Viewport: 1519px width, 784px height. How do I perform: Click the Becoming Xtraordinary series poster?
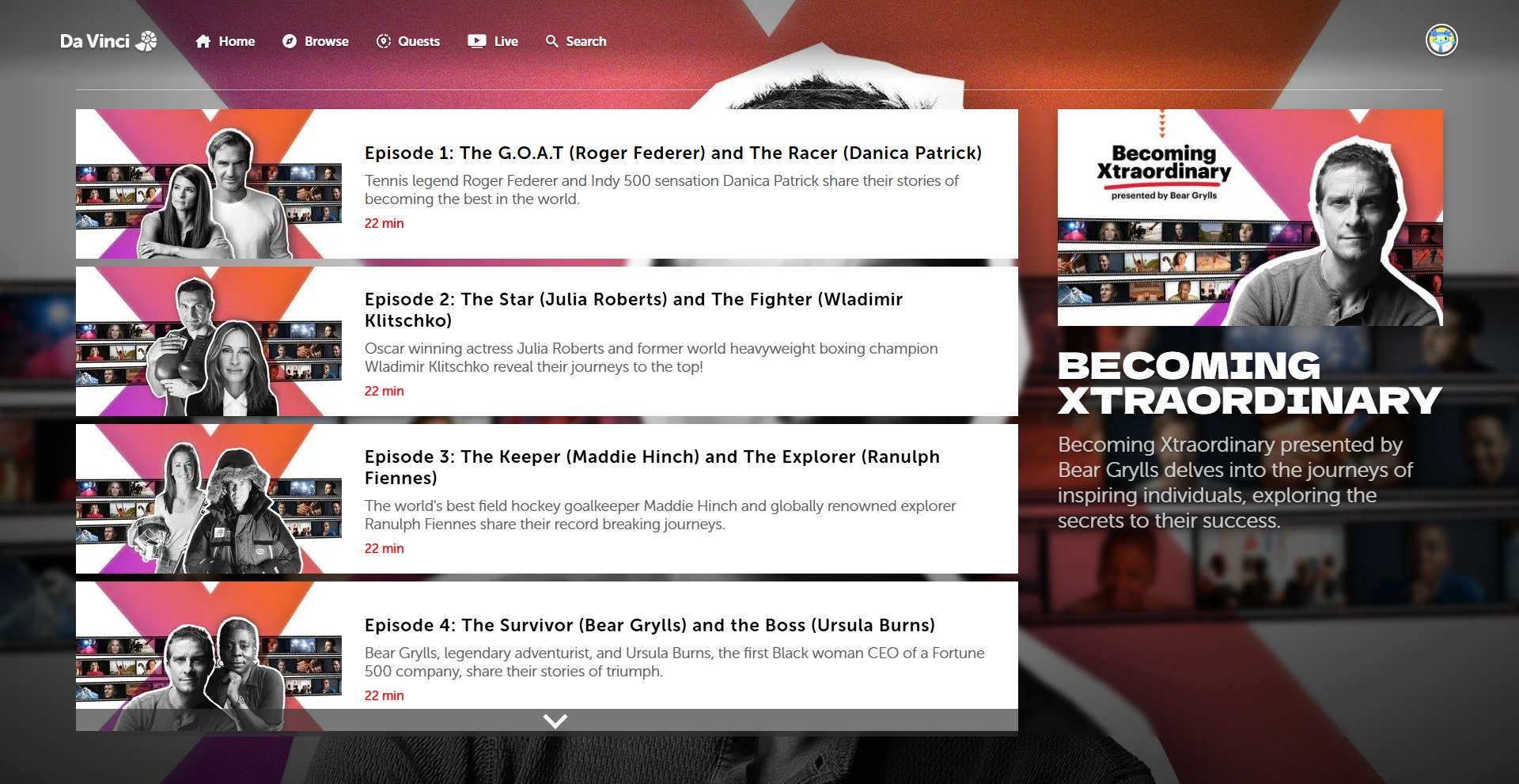[1249, 218]
